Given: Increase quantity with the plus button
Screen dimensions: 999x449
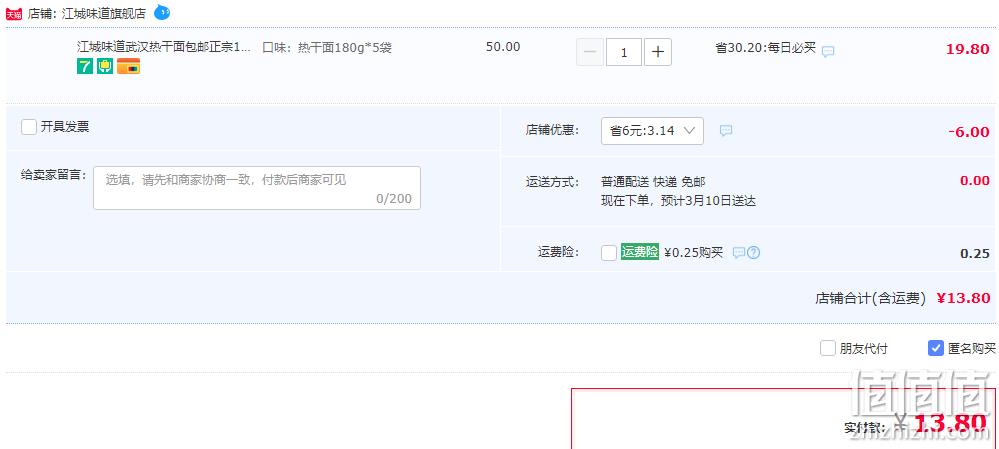Looking at the screenshot, I should (x=658, y=52).
